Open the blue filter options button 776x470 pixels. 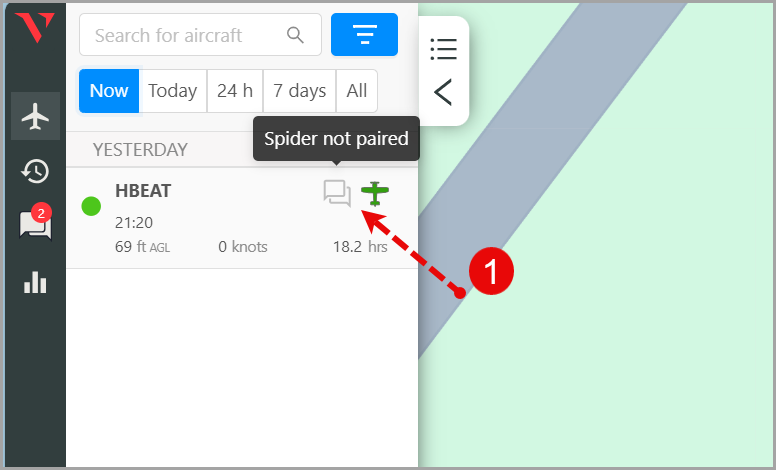pos(364,35)
